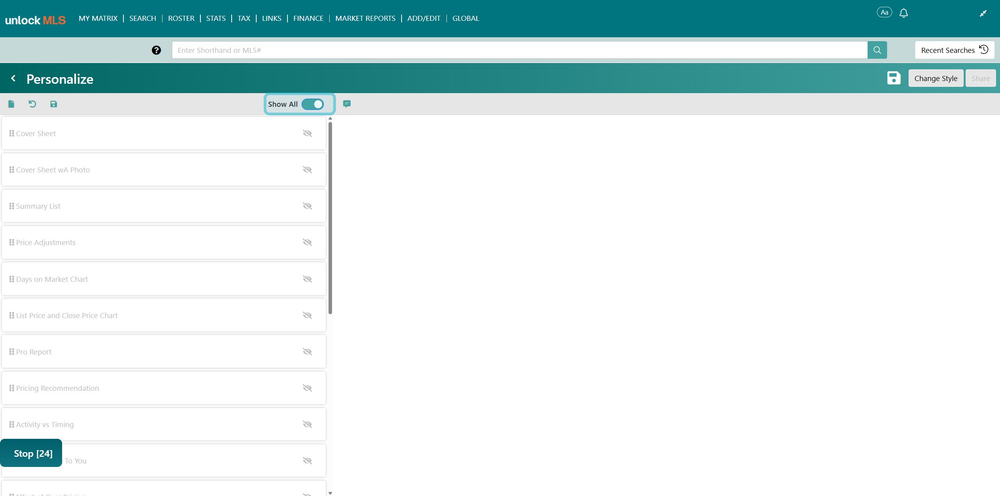Viewport: 1000px width, 496px height.
Task: Click the page list vertical scrollbar thumb
Action: coord(330,218)
